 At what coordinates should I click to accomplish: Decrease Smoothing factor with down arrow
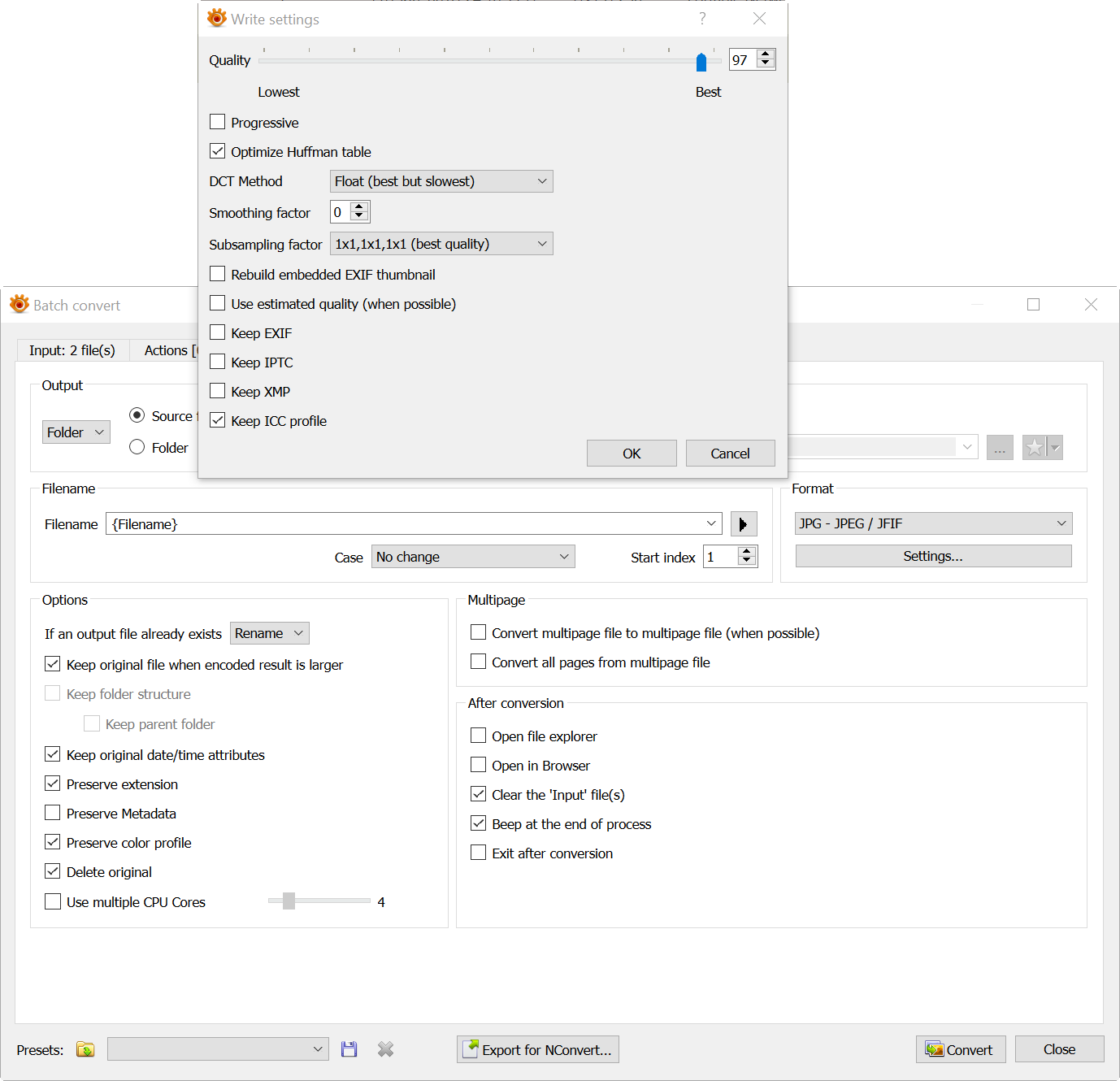(x=360, y=217)
